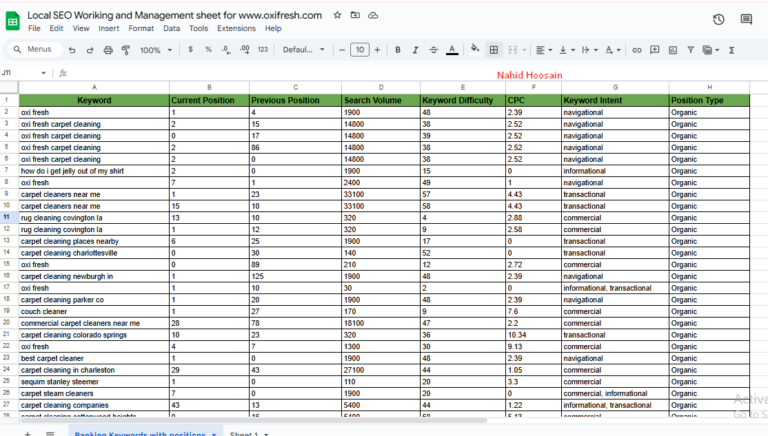Format as currency with dollar icon

pos(191,49)
